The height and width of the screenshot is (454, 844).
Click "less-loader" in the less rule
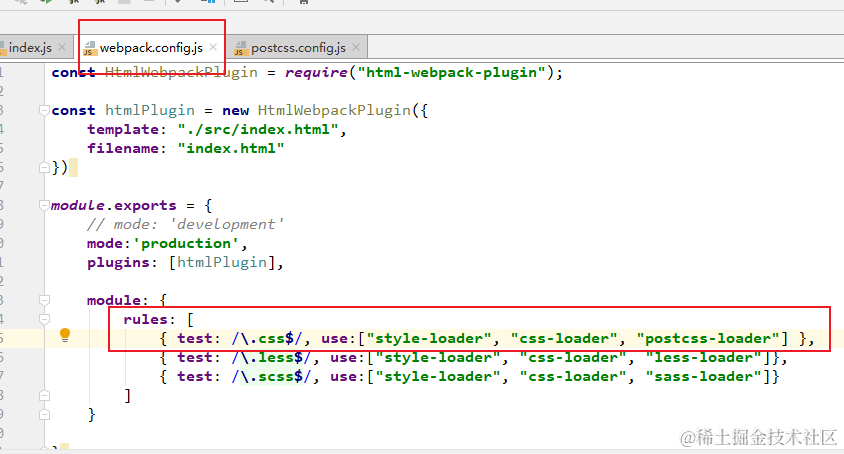(704, 358)
